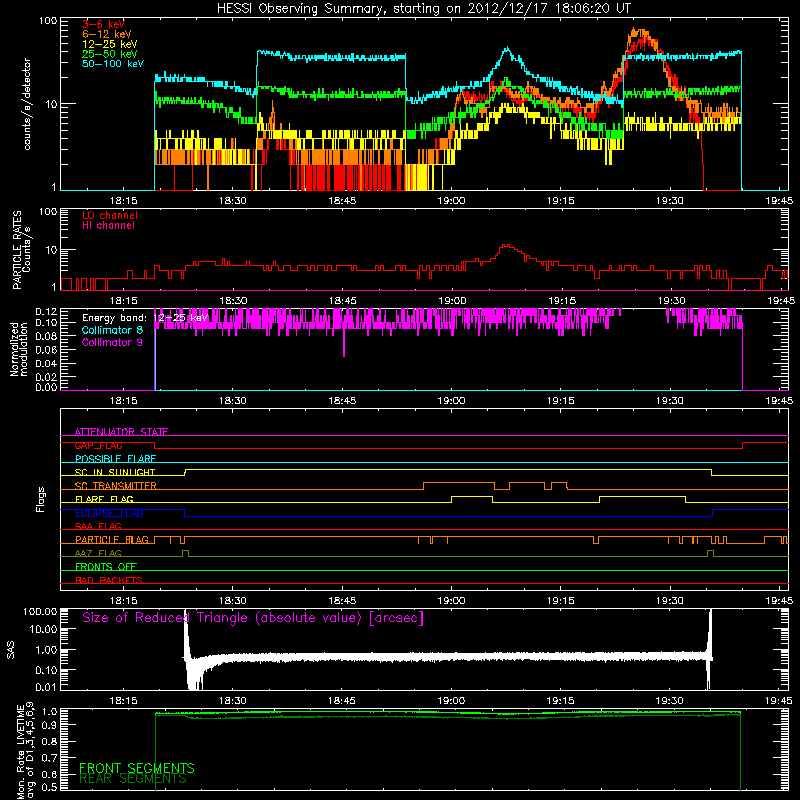The width and height of the screenshot is (800, 800).
Task: Select the HI channel legend label
Action: click(x=108, y=226)
